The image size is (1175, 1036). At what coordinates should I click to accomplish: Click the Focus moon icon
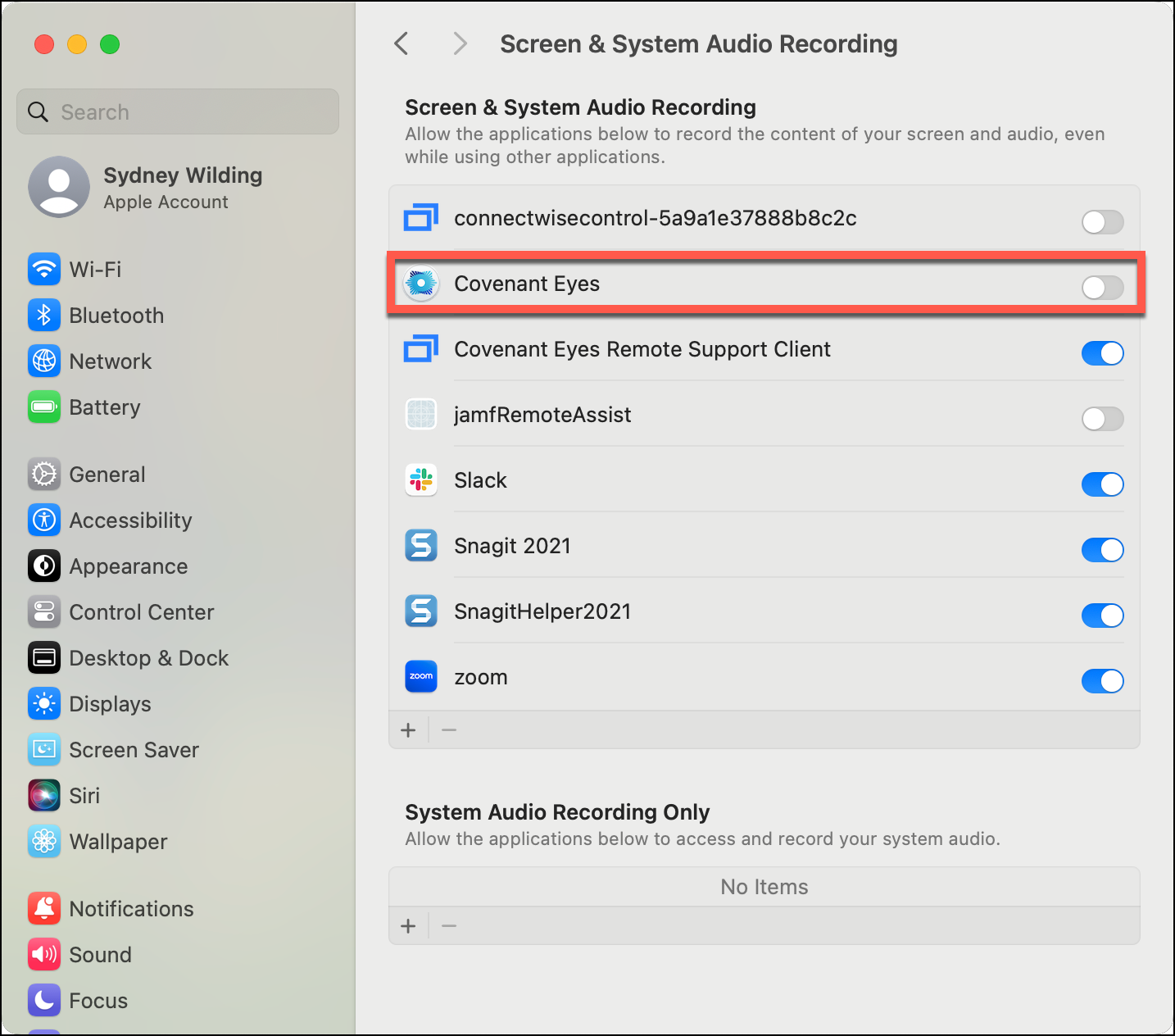click(44, 1000)
